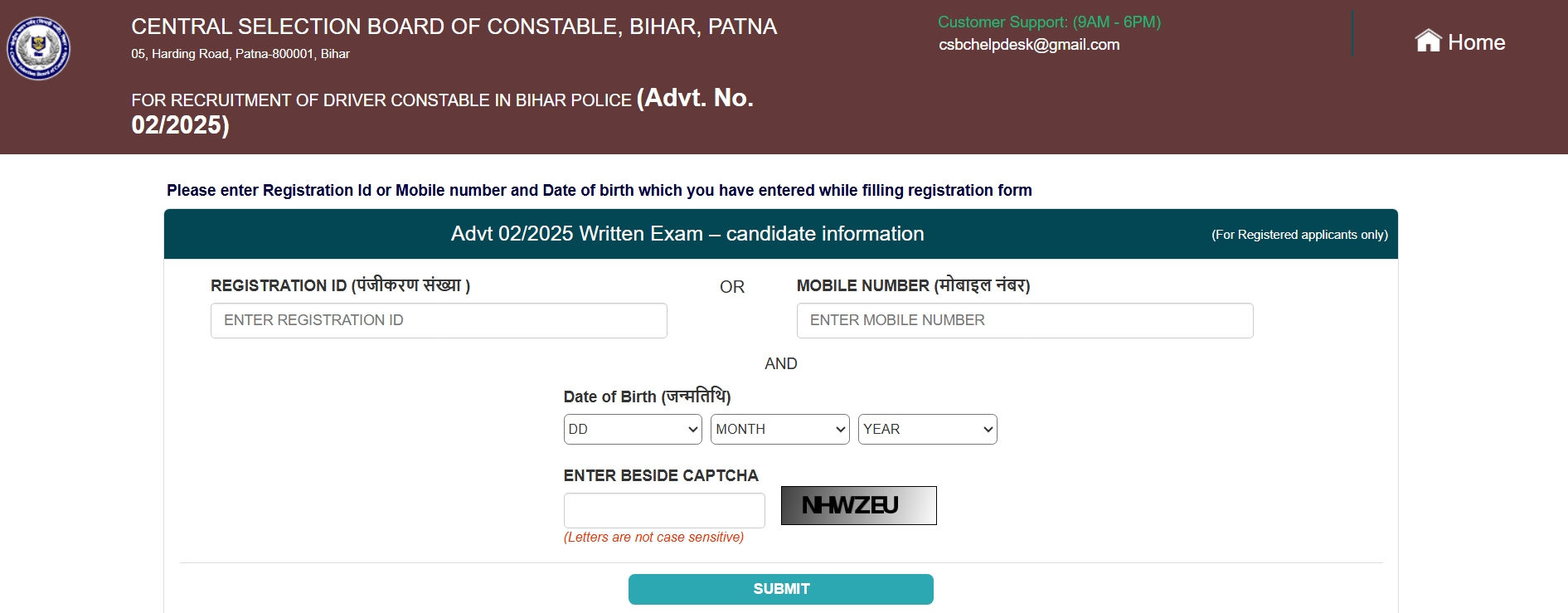Open the YEAR selection dropdown

(x=927, y=430)
